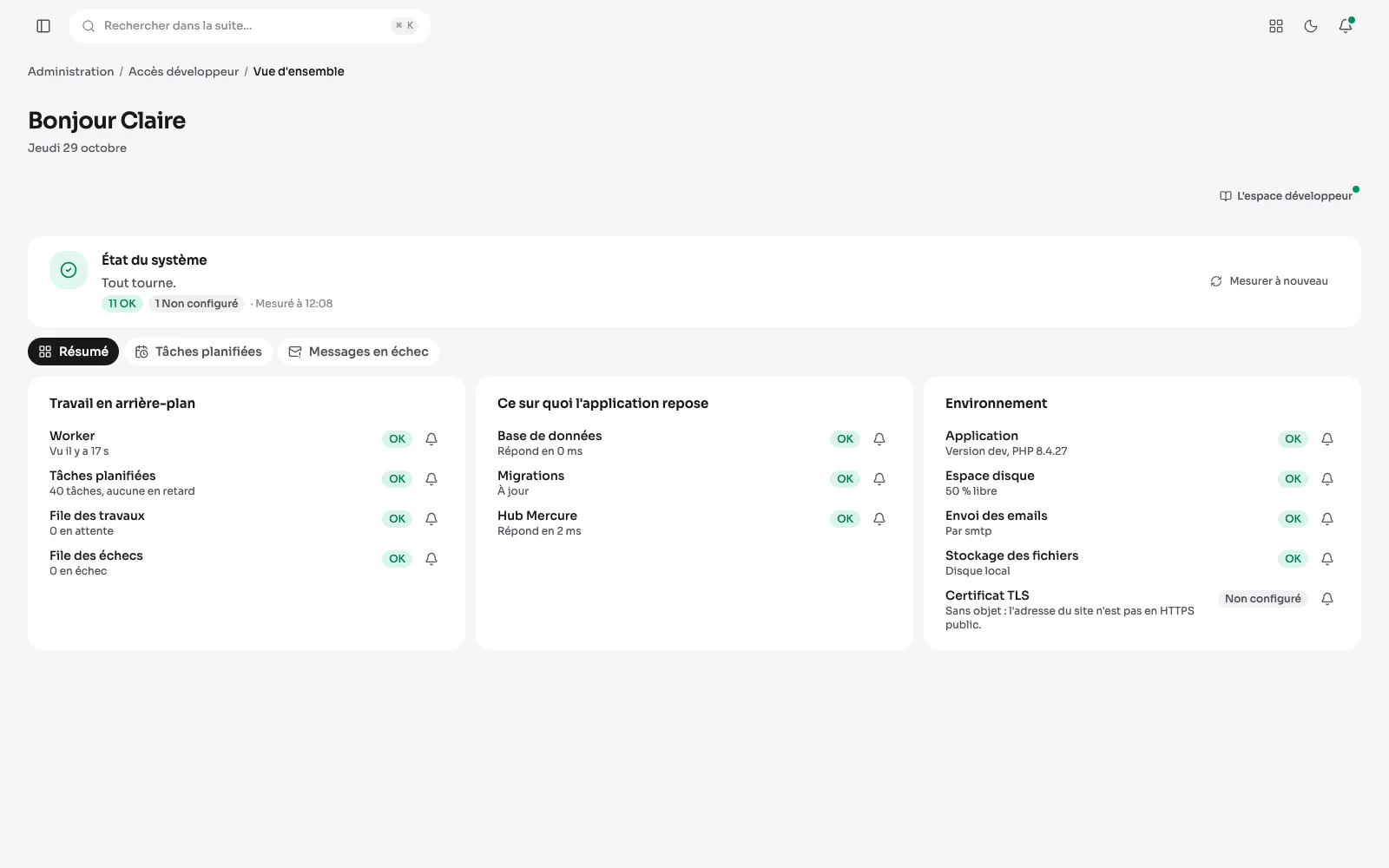
Task: Click the bell icon for Stockage des fichiers
Action: 1327,559
